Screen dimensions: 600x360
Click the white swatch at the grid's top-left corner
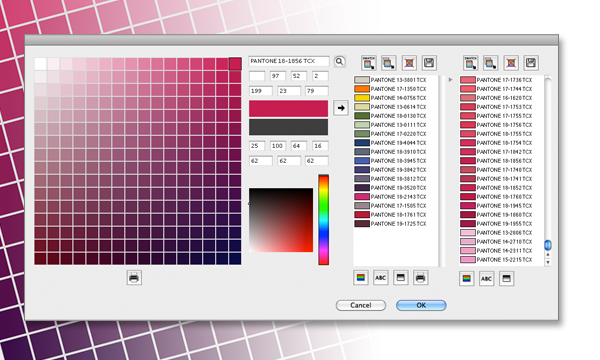(x=41, y=64)
